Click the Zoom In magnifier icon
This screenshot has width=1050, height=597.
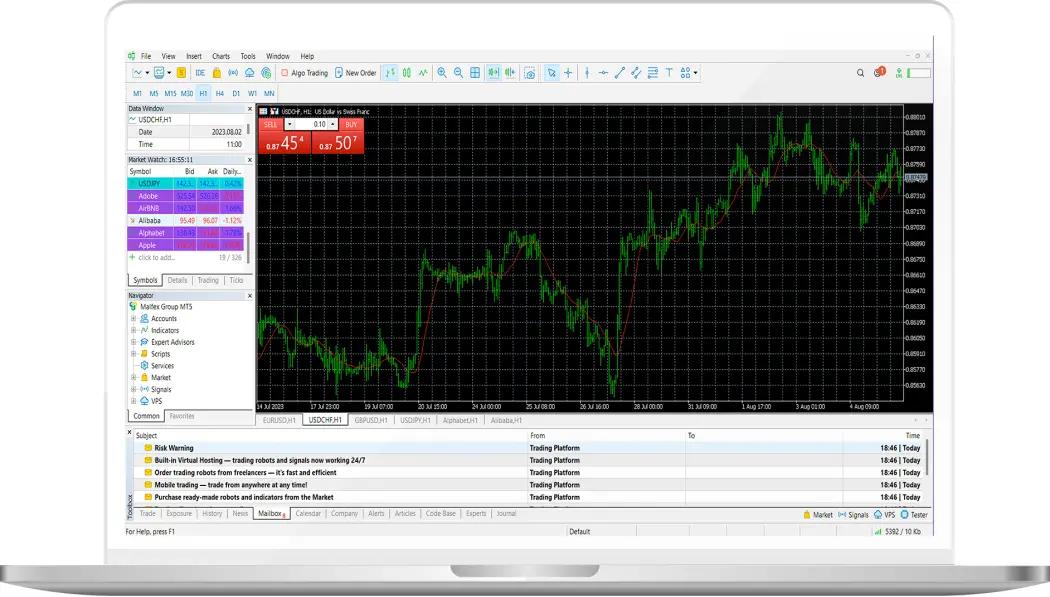[442, 73]
